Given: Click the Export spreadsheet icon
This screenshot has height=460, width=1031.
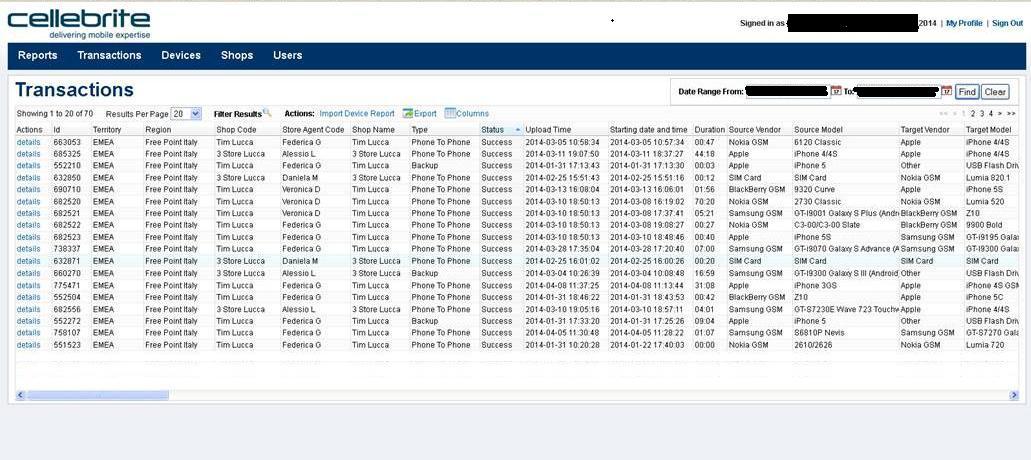Looking at the screenshot, I should [408, 114].
